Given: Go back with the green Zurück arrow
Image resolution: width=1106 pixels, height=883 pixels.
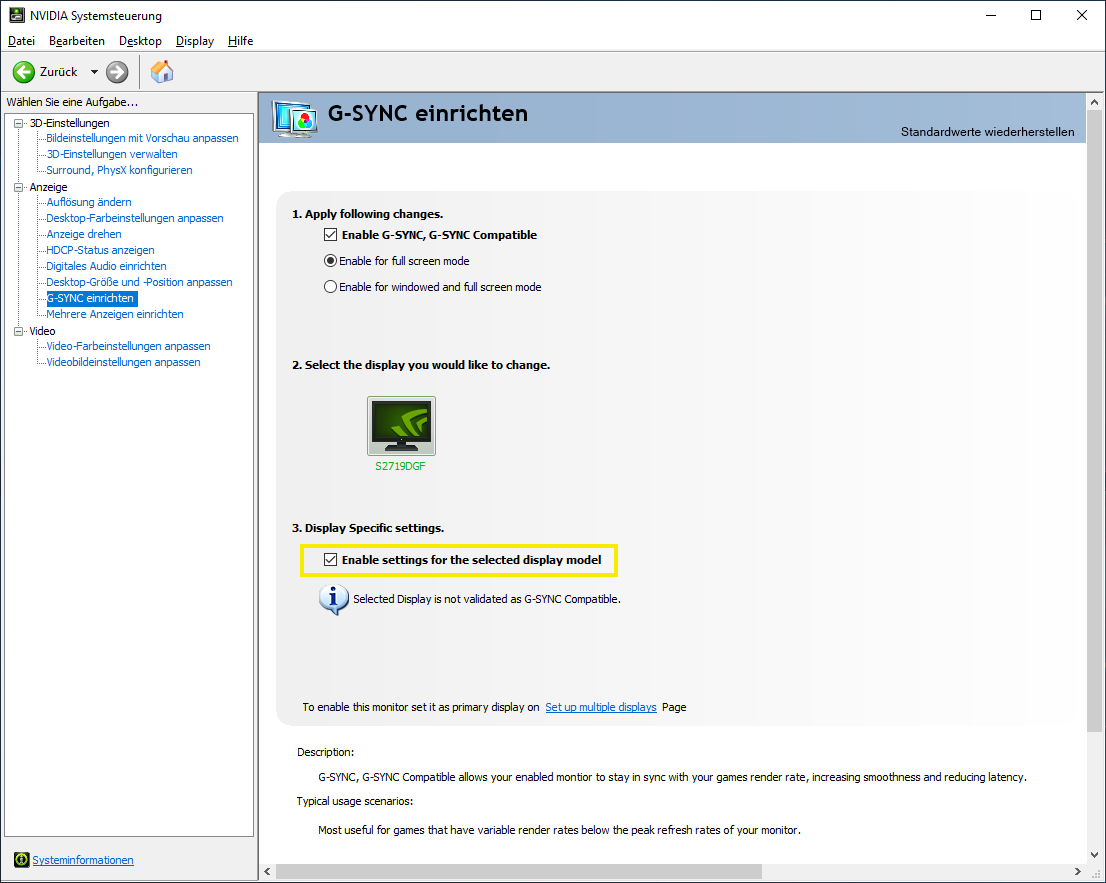Looking at the screenshot, I should [x=24, y=72].
